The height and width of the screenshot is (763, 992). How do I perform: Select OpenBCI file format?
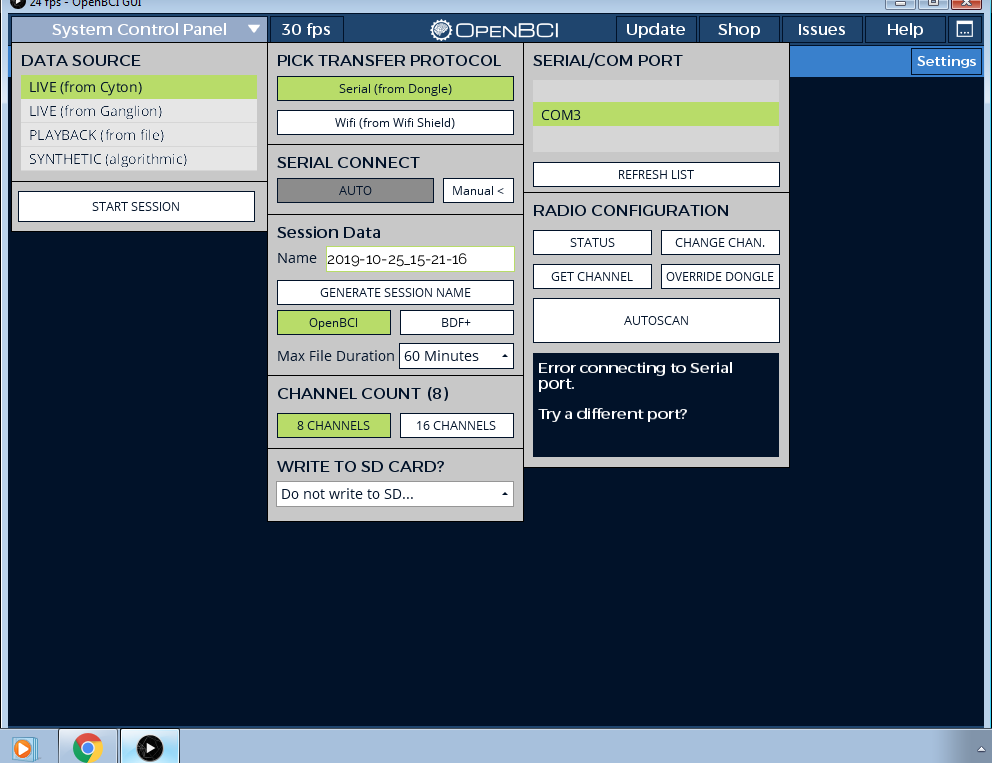click(333, 323)
